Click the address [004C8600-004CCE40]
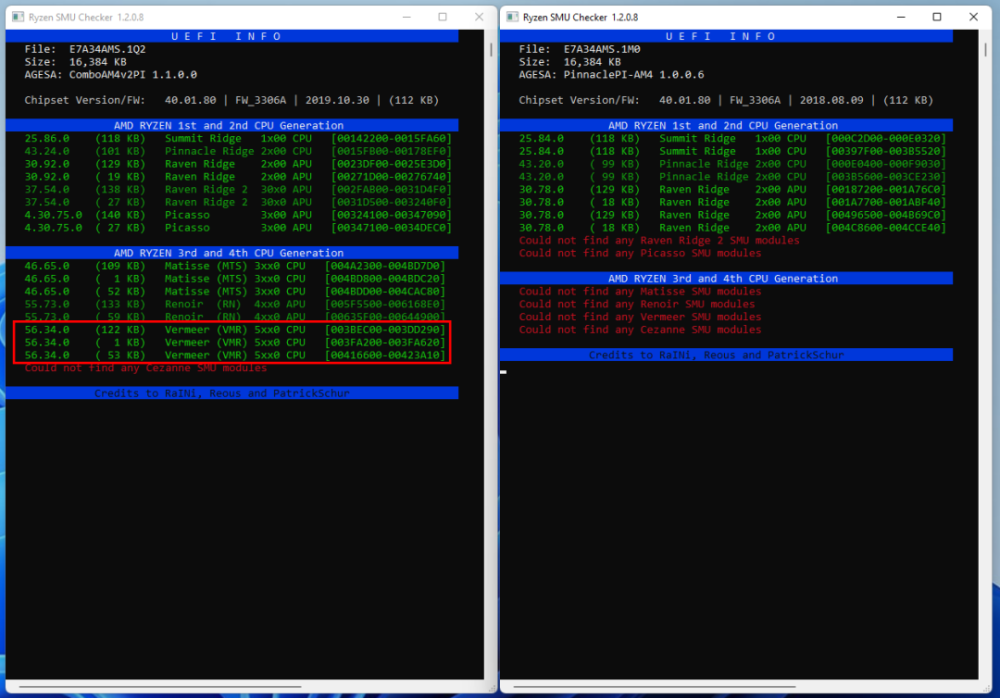 coord(885,228)
